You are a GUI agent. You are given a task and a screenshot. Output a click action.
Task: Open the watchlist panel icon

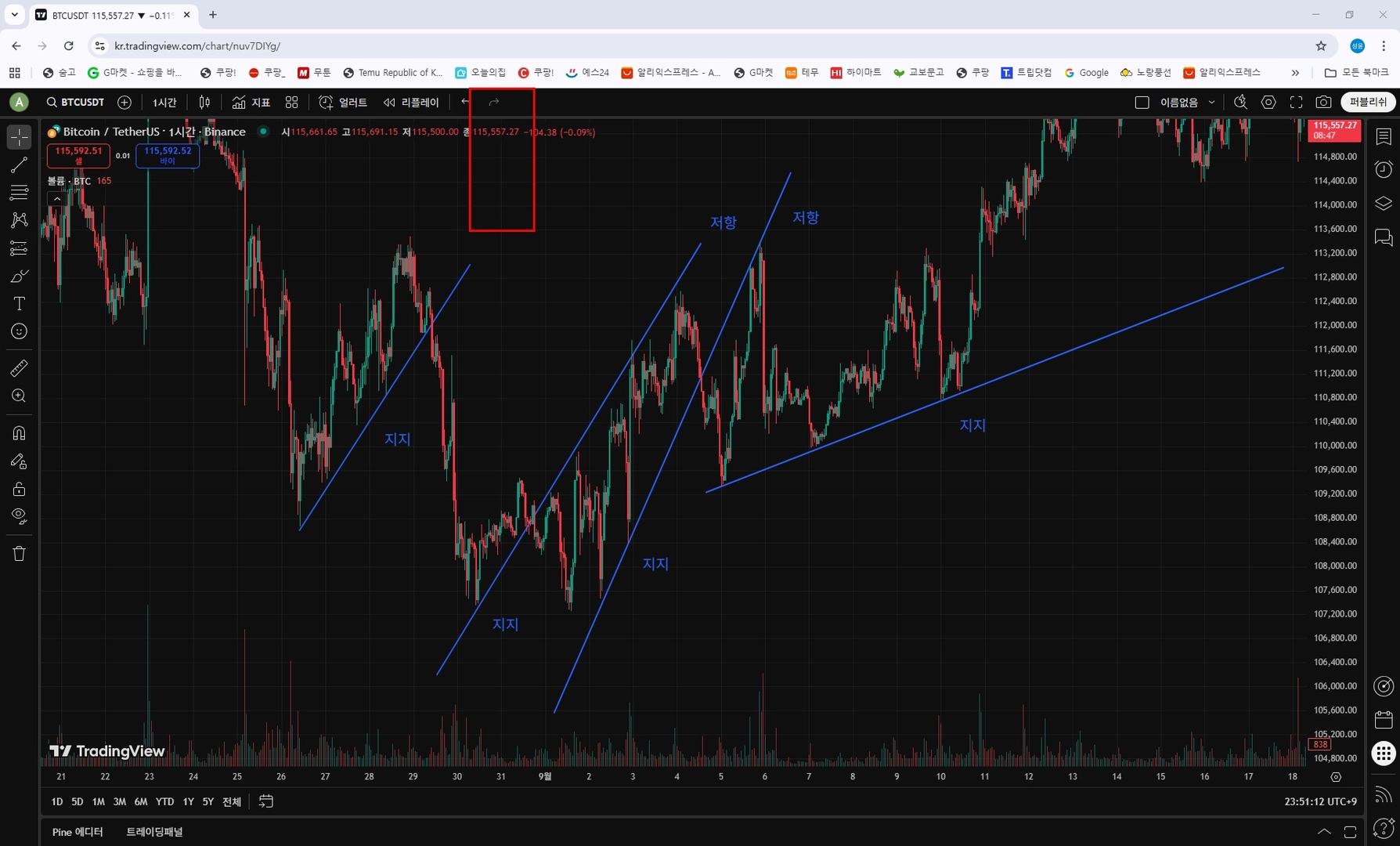click(1384, 136)
